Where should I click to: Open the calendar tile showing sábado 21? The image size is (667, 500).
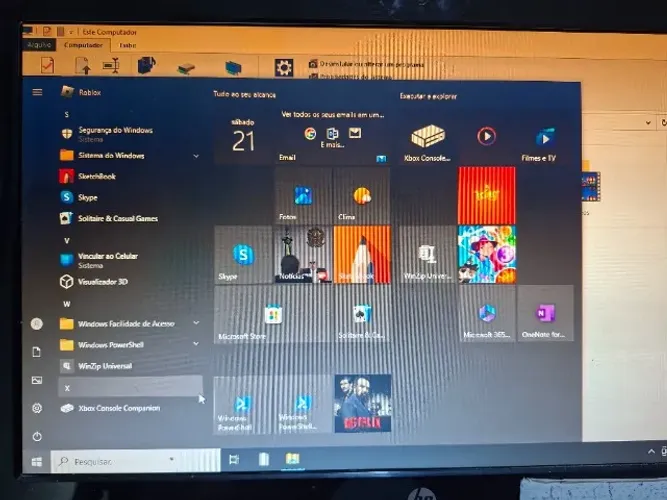click(x=243, y=137)
